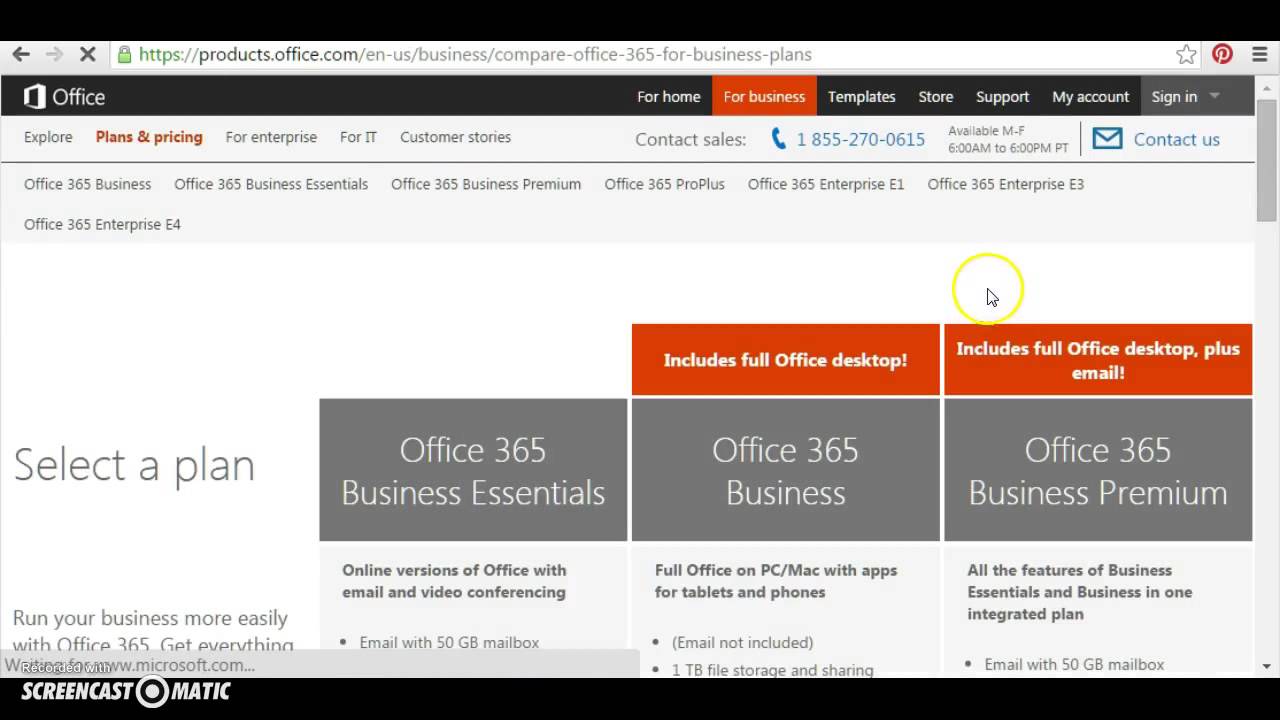Select the gray Office 365 Business plan header
Viewport: 1280px width, 720px height.
coord(785,470)
